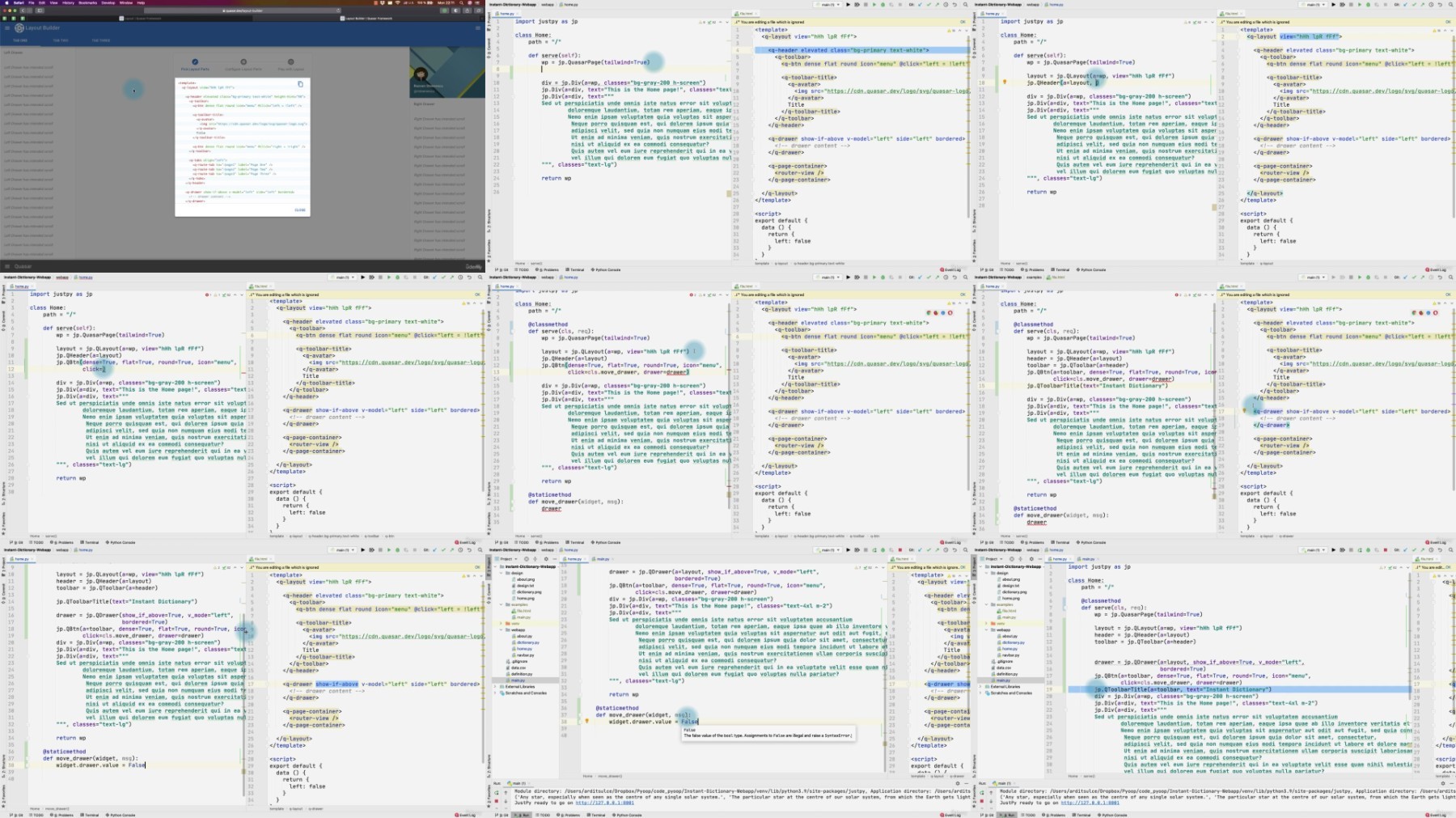Open Terminal tab in False-tooltip frame's bottom bar
Image resolution: width=1456 pixels, height=818 pixels.
click(x=596, y=815)
